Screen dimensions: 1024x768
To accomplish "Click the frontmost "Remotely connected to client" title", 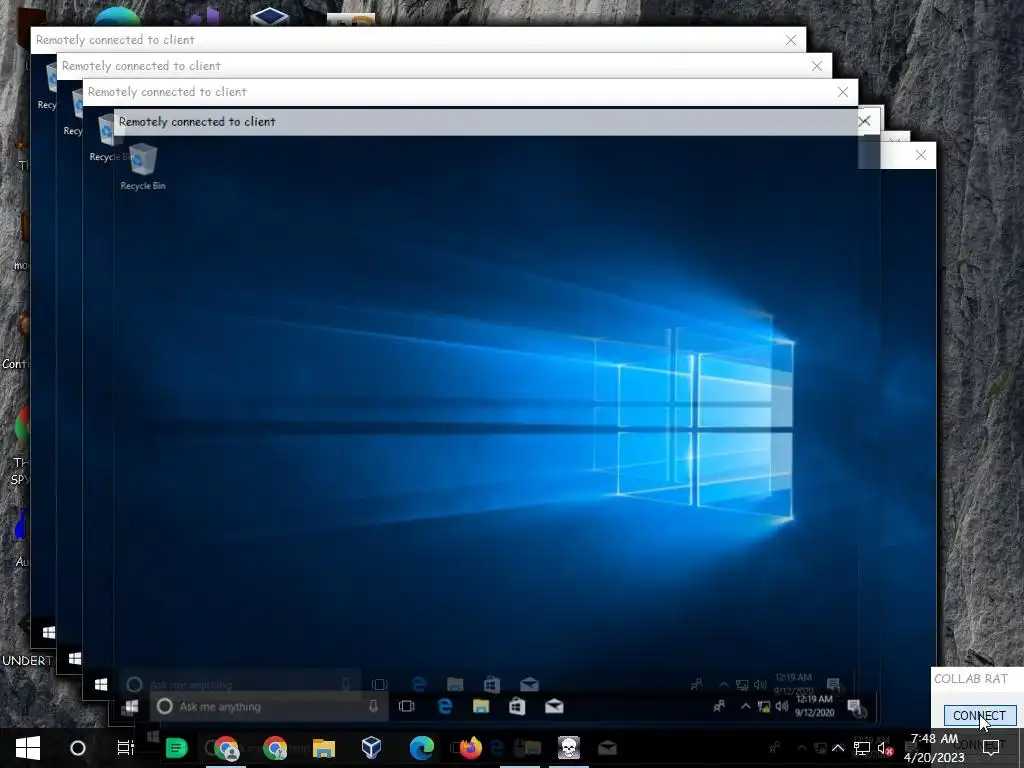I will [x=197, y=121].
